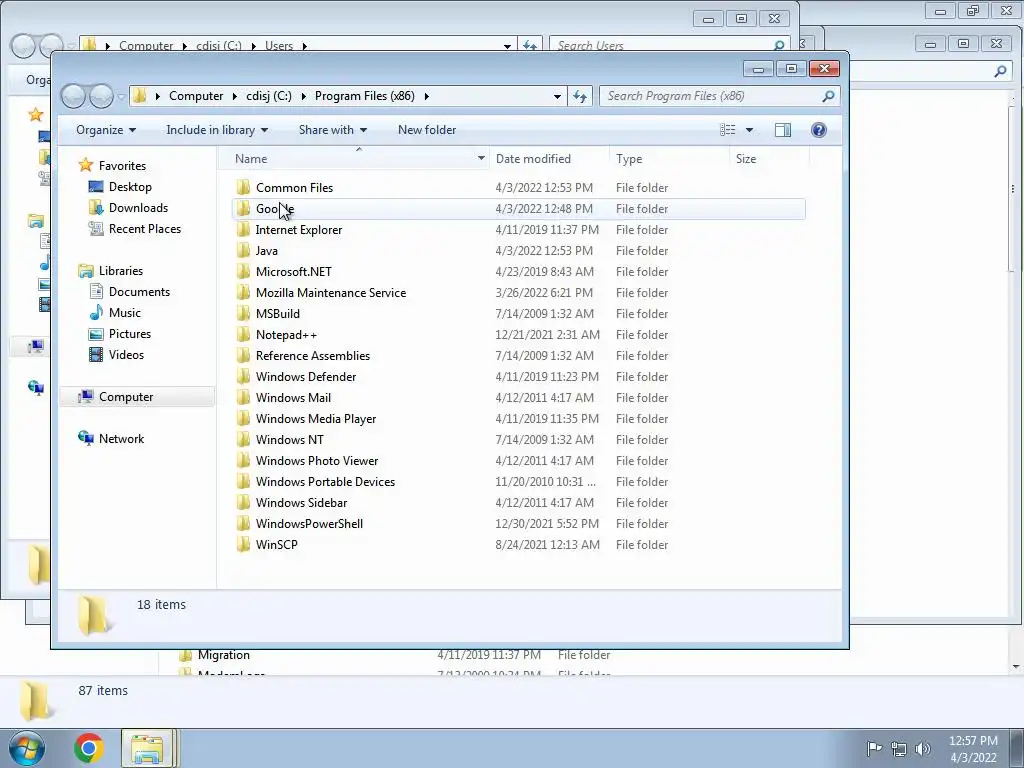Open the view options dropdown arrow
This screenshot has height=768, width=1024.
(749, 130)
